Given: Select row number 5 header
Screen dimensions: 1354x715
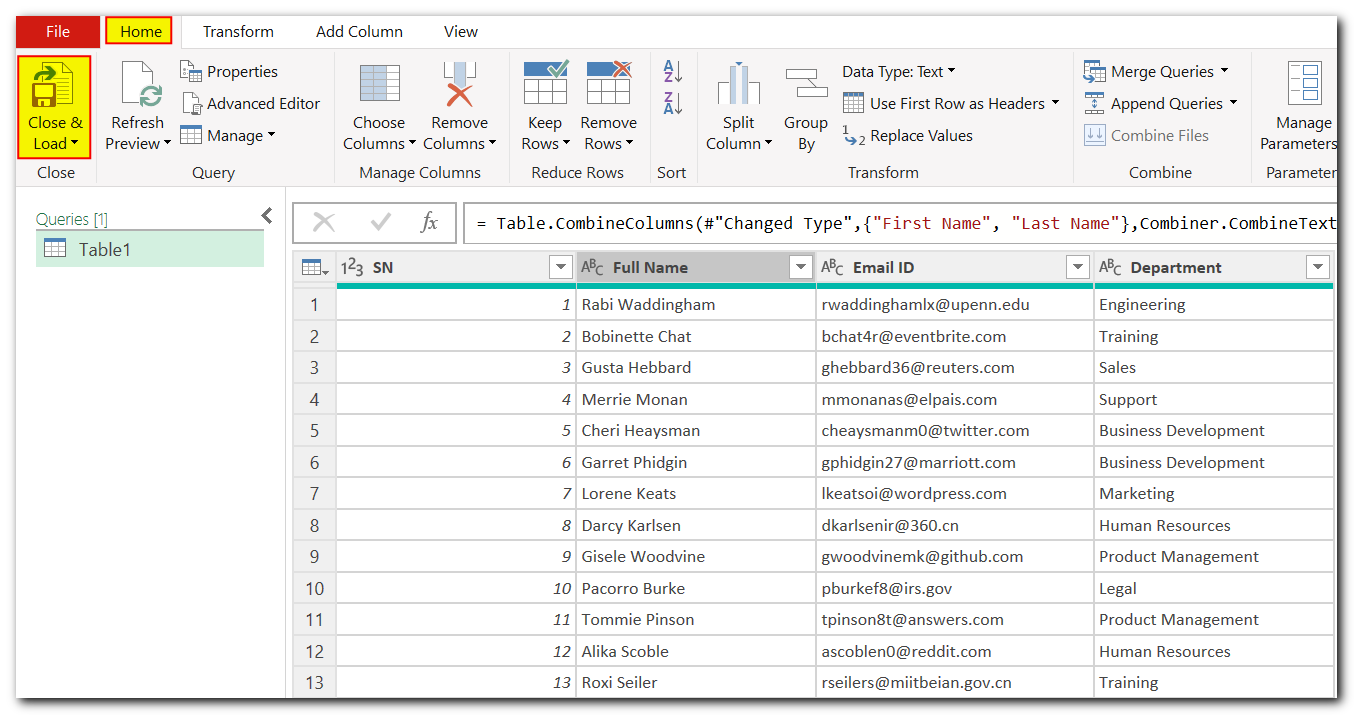Looking at the screenshot, I should coord(314,430).
